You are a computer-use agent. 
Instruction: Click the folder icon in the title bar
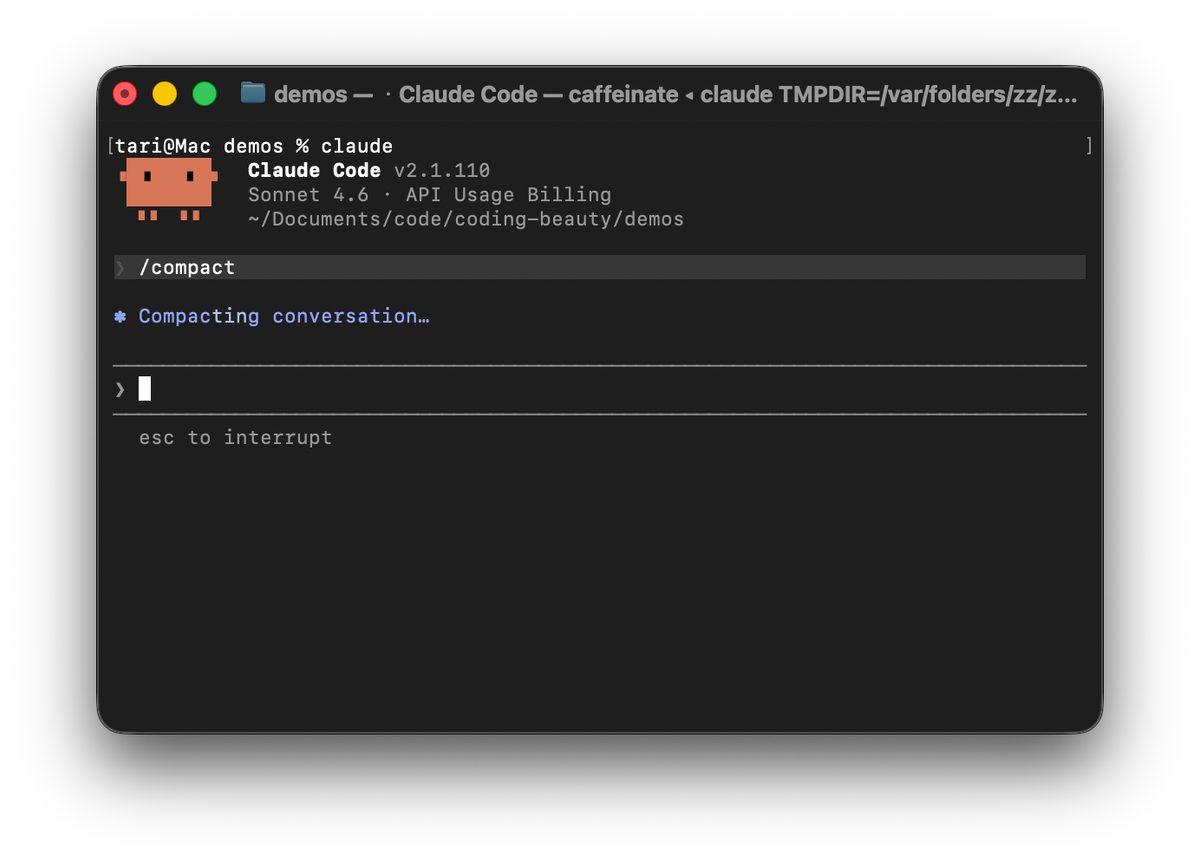click(253, 94)
